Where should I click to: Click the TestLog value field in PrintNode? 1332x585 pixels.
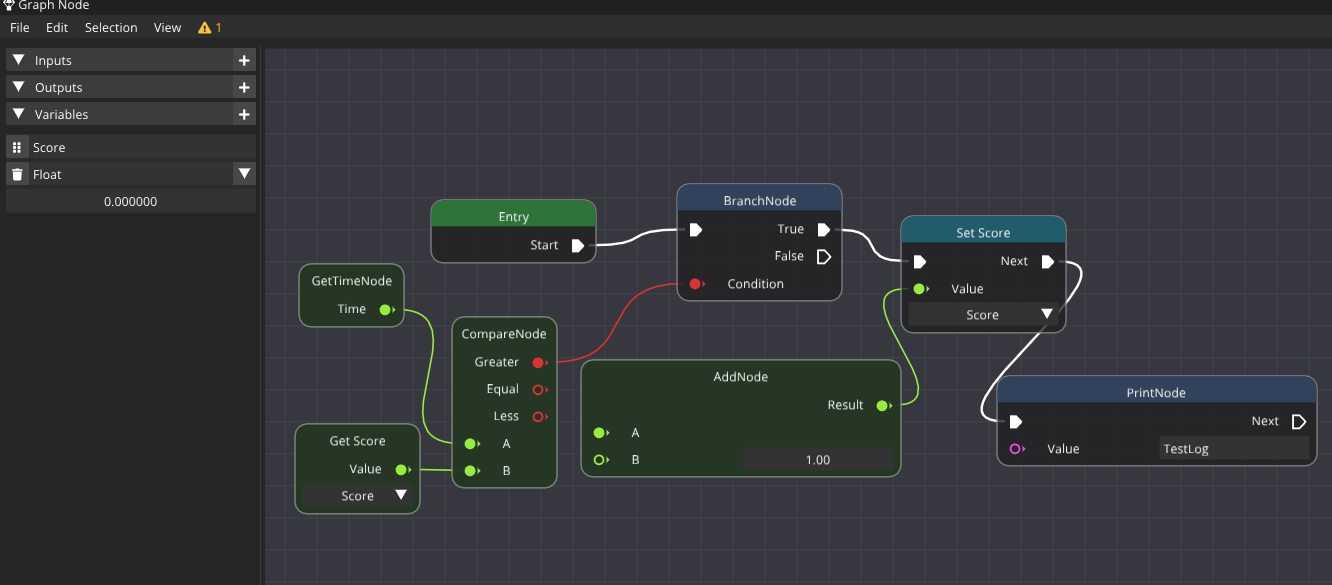click(x=1233, y=449)
